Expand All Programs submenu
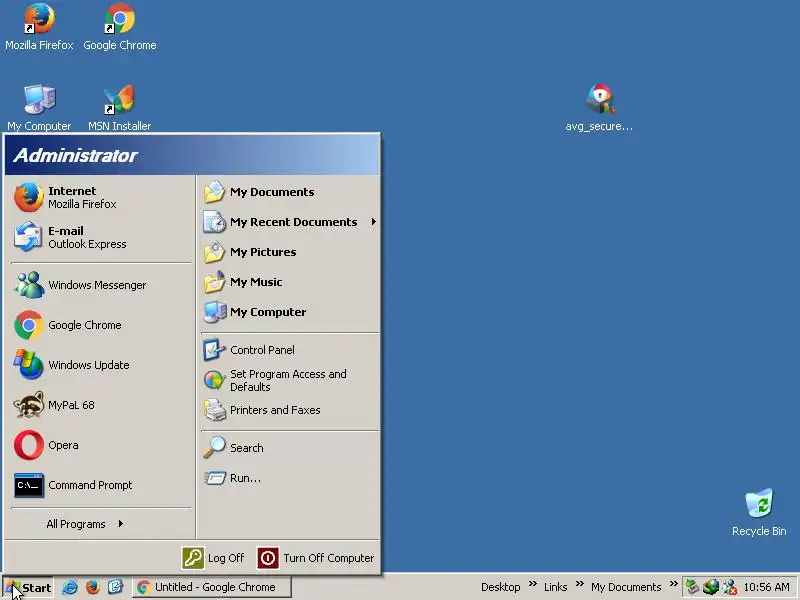The image size is (800, 600). [85, 524]
